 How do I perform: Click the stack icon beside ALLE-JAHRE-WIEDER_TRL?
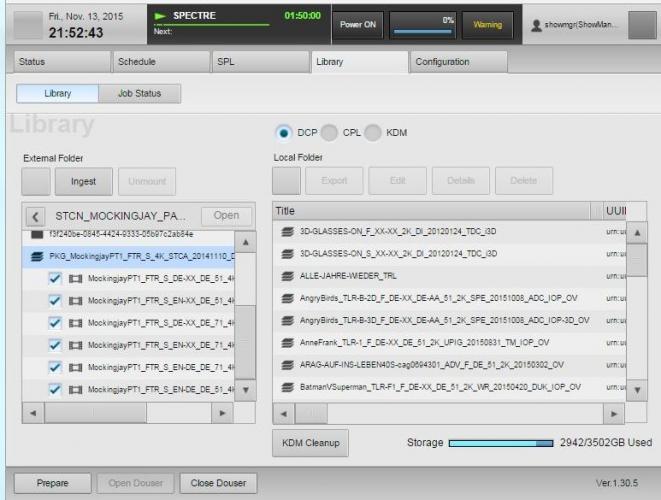(x=287, y=275)
